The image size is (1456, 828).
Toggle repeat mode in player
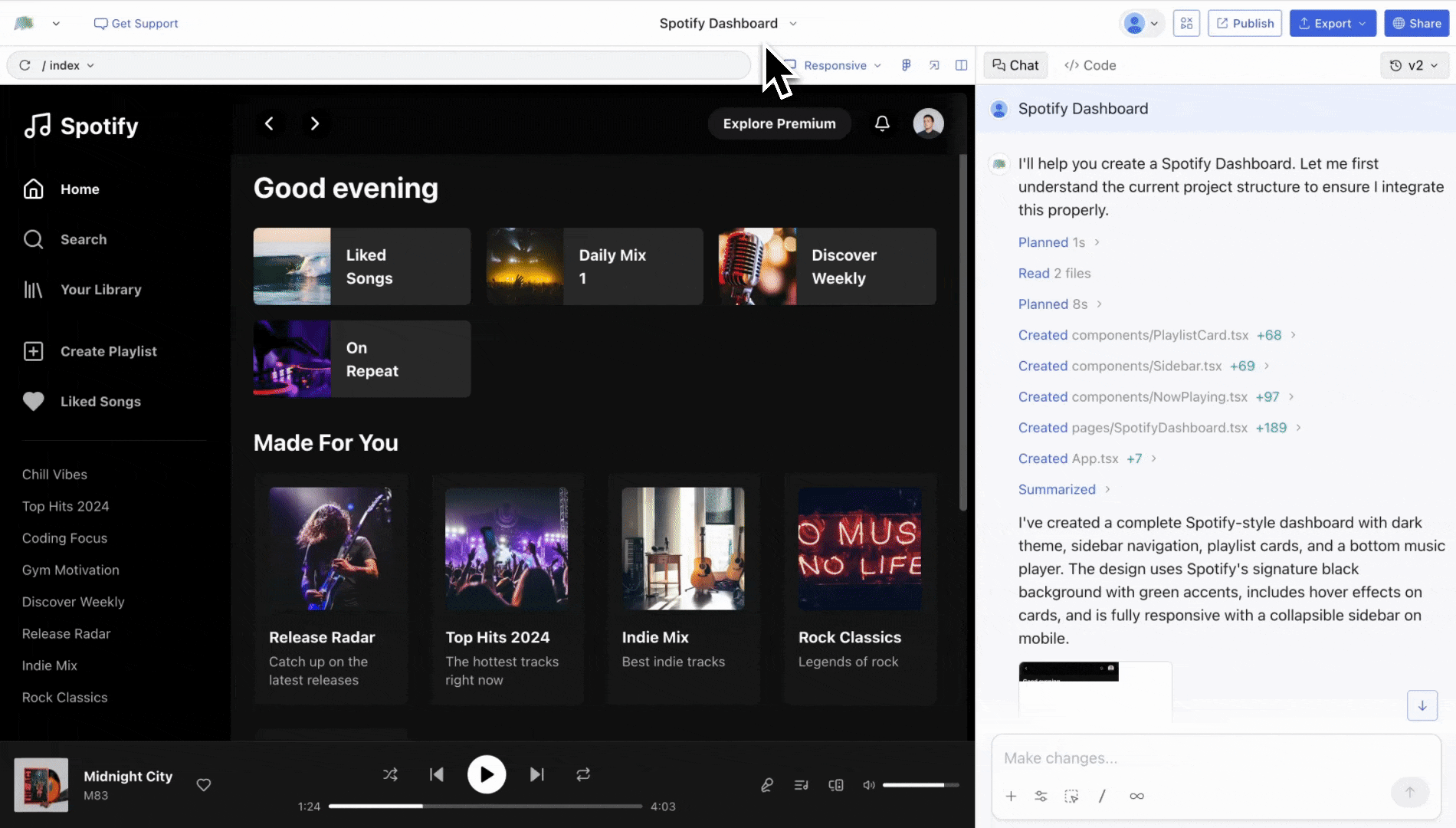coord(583,774)
